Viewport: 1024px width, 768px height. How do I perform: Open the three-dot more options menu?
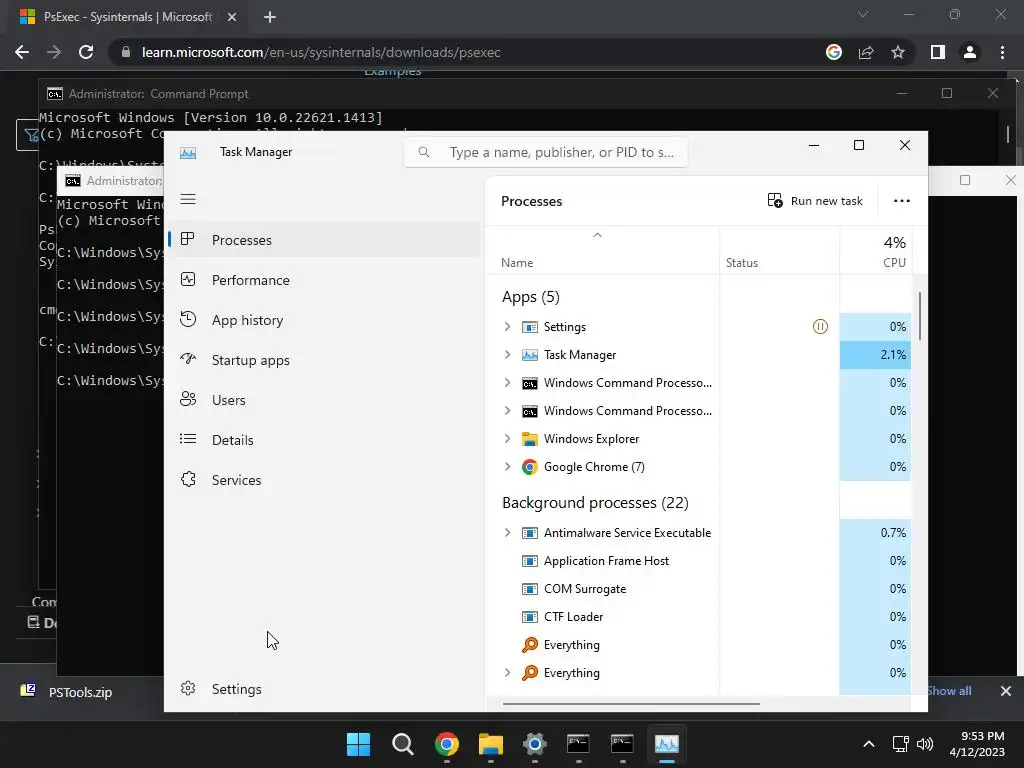point(901,200)
